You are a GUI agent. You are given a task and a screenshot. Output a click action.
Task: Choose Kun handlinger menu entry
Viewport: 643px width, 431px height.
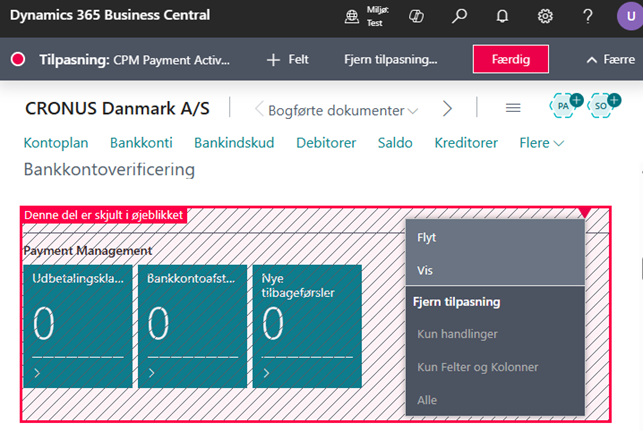(495, 334)
